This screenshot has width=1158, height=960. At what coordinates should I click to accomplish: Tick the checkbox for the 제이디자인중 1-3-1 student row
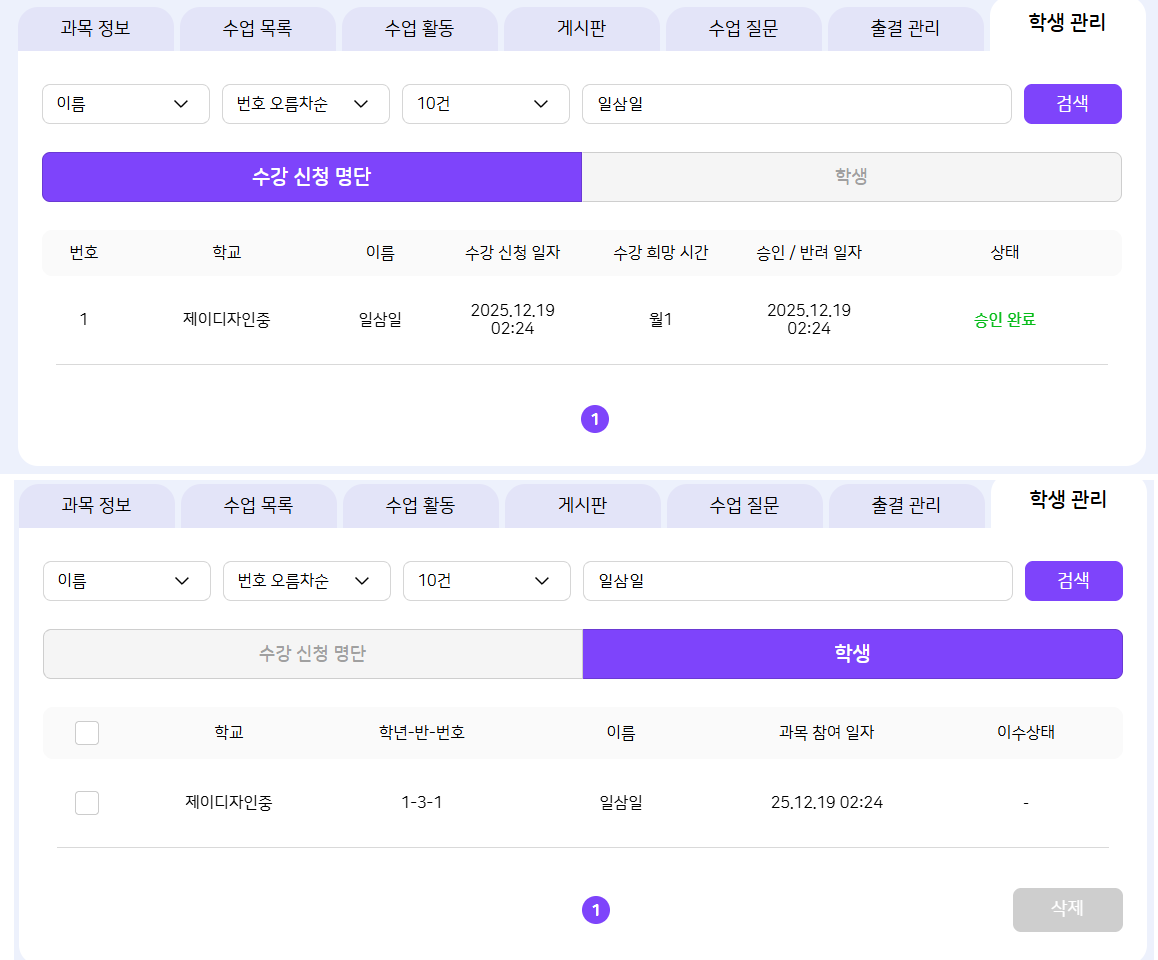pos(87,803)
